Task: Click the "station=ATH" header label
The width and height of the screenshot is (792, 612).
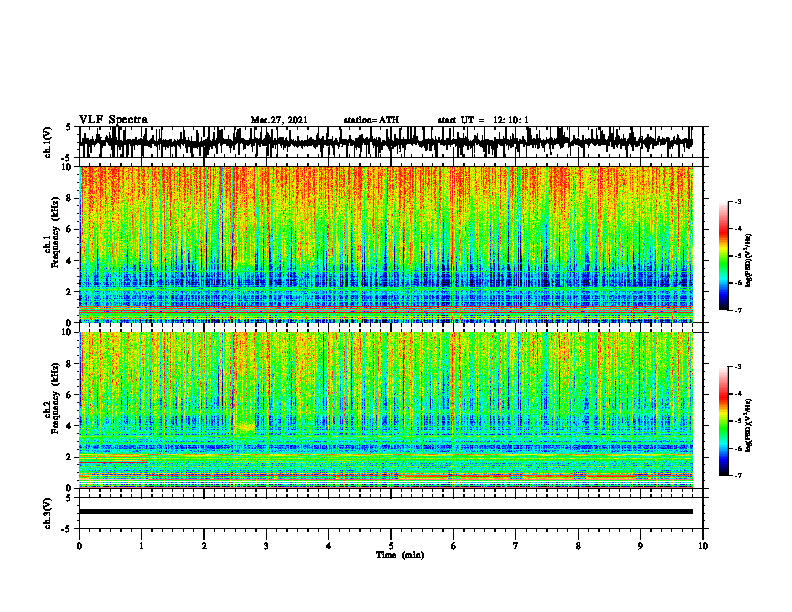Action: click(371, 120)
